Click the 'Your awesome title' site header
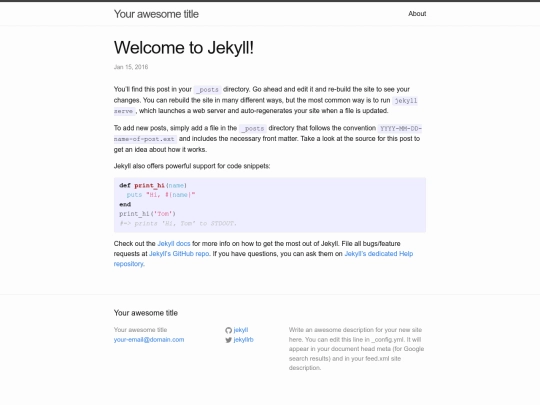This screenshot has width=540, height=405. pyautogui.click(x=156, y=14)
